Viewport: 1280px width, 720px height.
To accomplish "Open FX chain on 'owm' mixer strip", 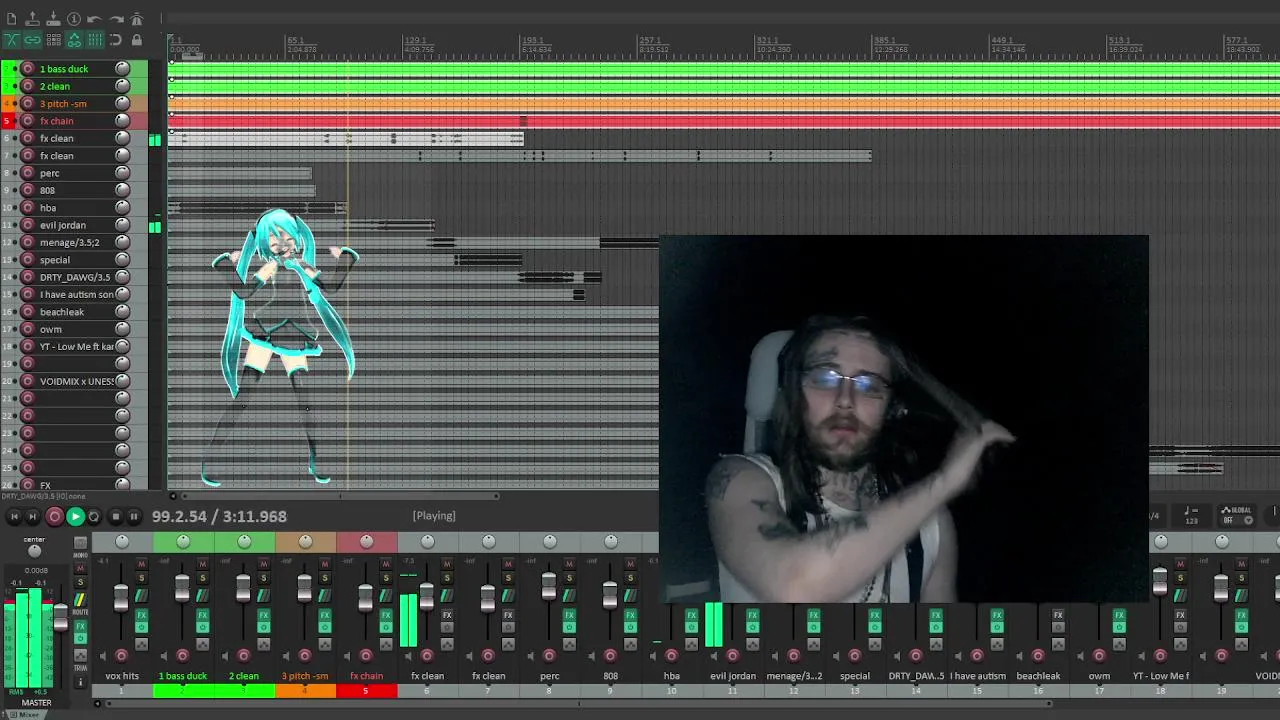I will (1118, 615).
